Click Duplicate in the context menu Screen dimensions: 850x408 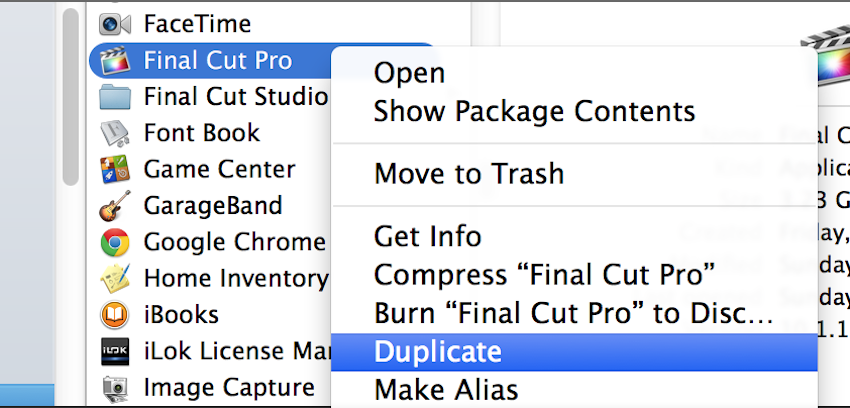point(437,351)
